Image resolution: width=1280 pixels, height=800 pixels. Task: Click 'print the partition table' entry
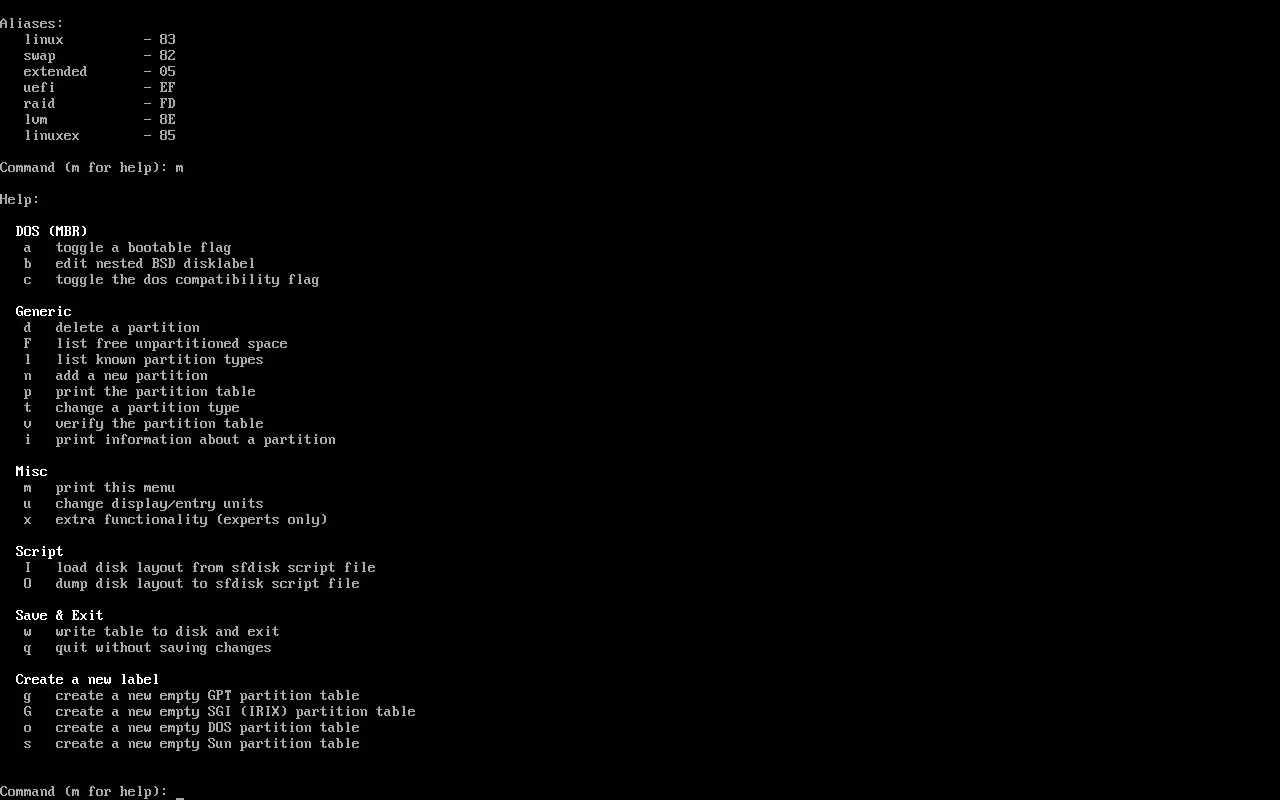pyautogui.click(x=139, y=391)
